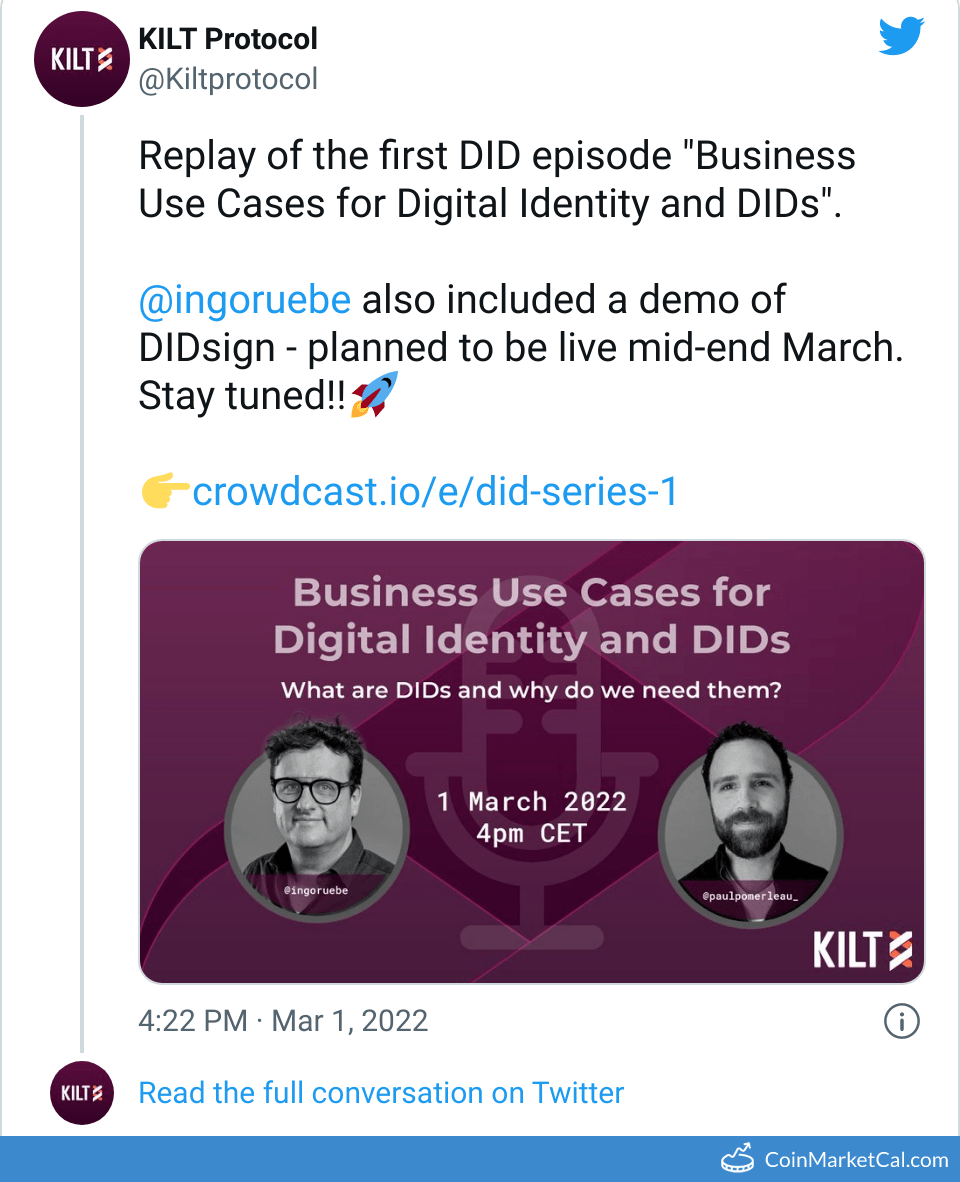
Task: Click the 1 March 2022 4pm CET text
Action: coord(531,817)
